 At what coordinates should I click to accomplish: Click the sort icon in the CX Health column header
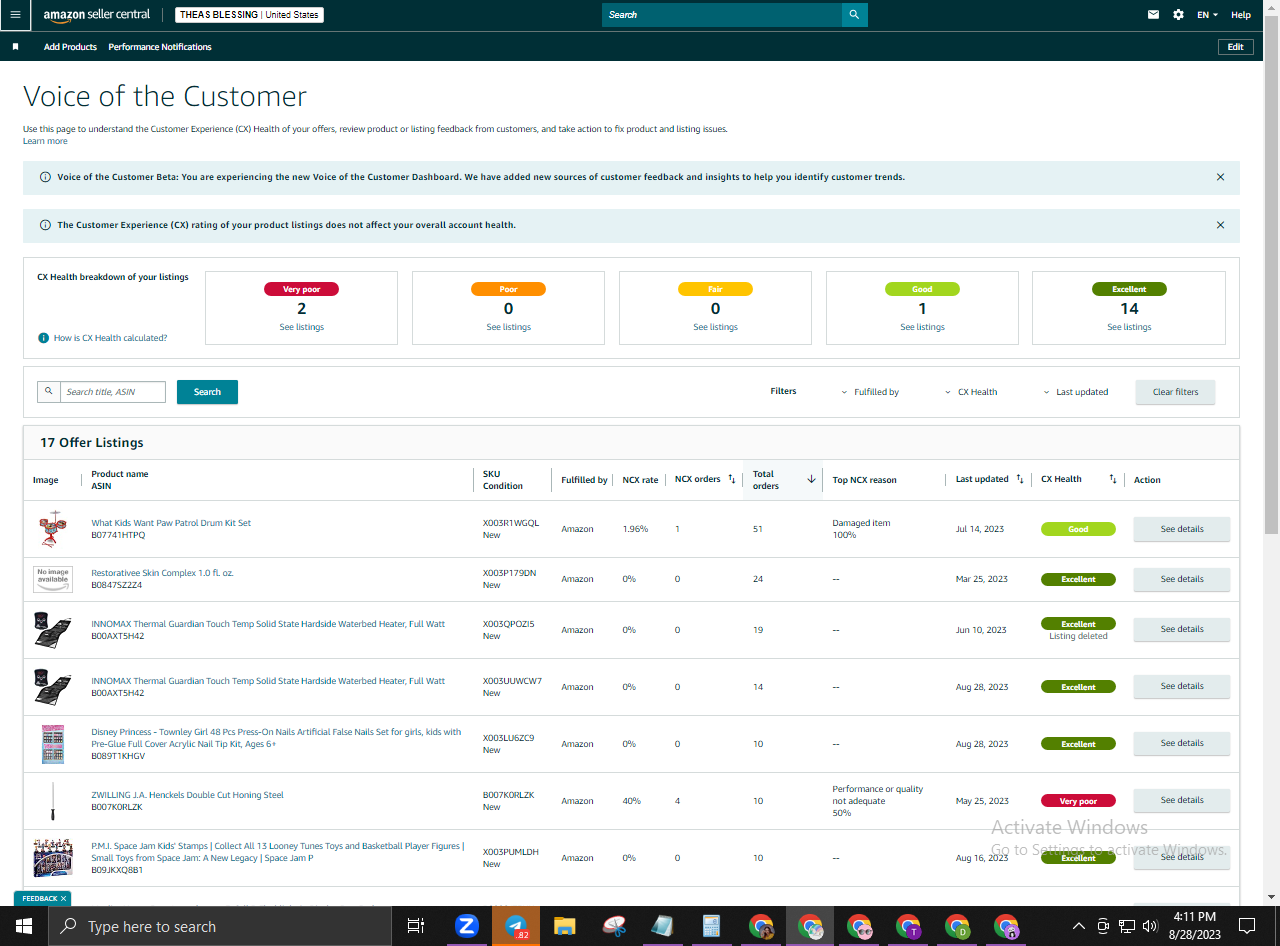[x=1113, y=479]
